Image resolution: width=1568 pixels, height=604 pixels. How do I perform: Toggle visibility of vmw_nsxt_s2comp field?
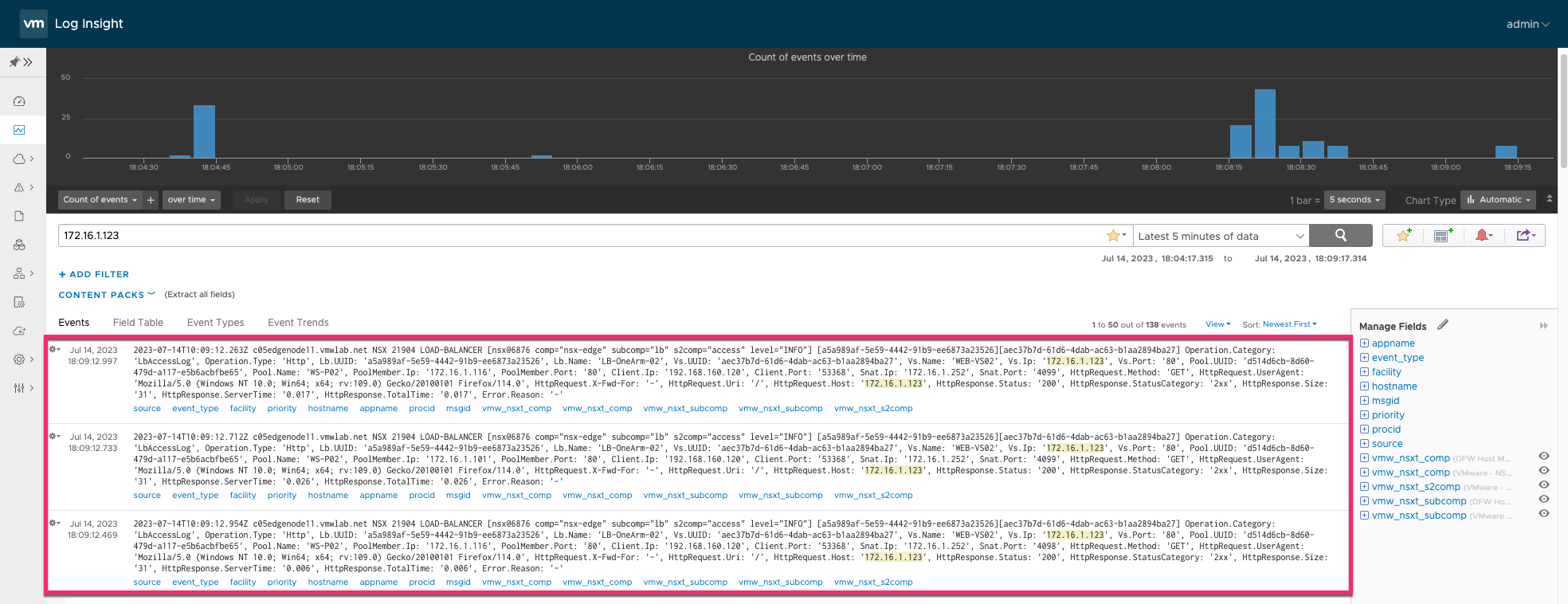(x=1543, y=485)
